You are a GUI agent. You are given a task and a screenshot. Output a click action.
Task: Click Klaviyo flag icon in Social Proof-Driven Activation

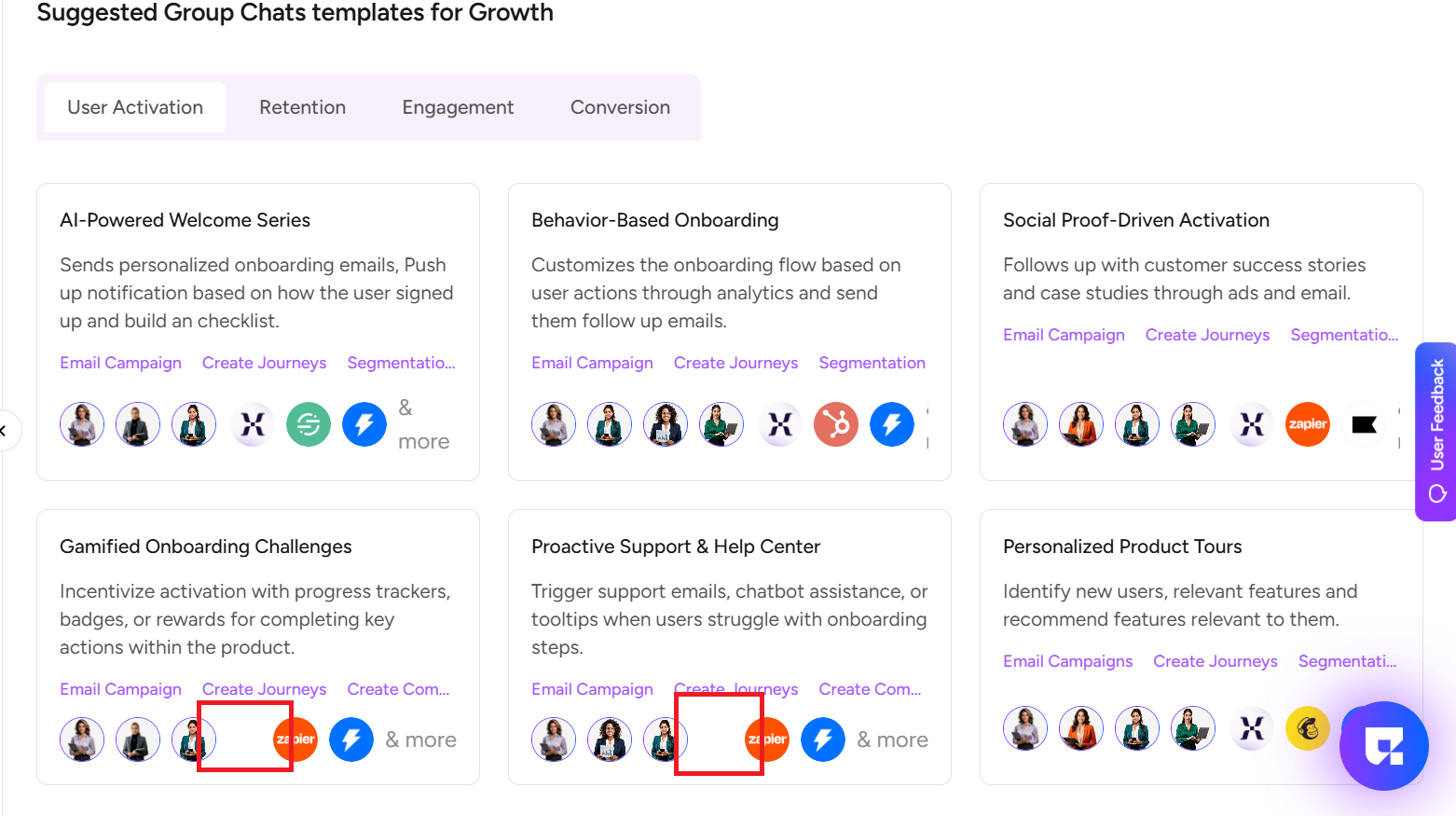[1364, 425]
